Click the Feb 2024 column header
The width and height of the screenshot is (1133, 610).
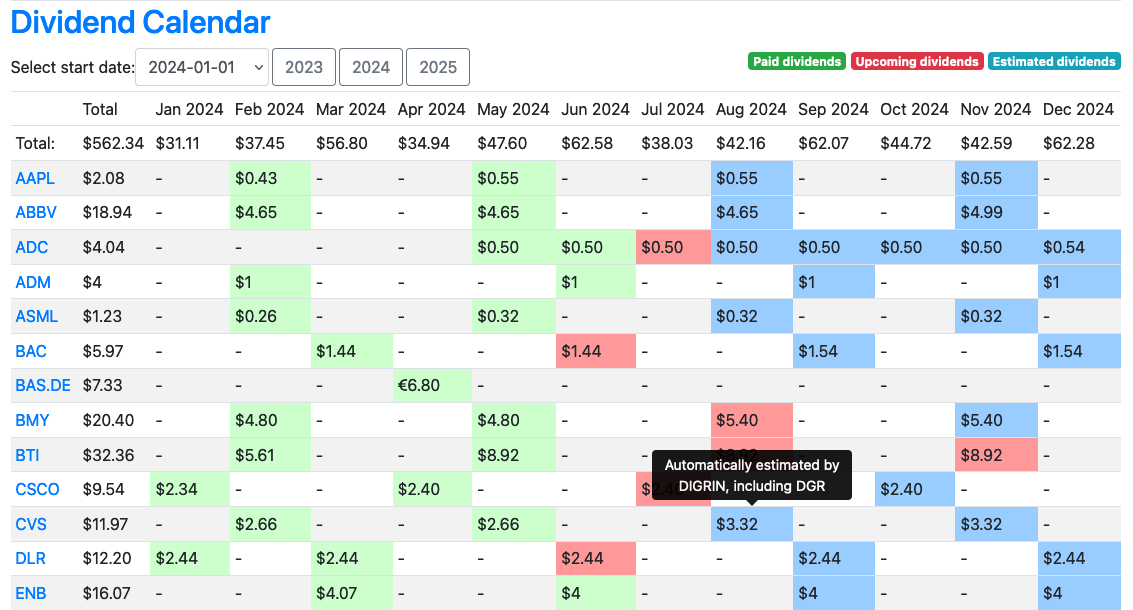point(270,109)
